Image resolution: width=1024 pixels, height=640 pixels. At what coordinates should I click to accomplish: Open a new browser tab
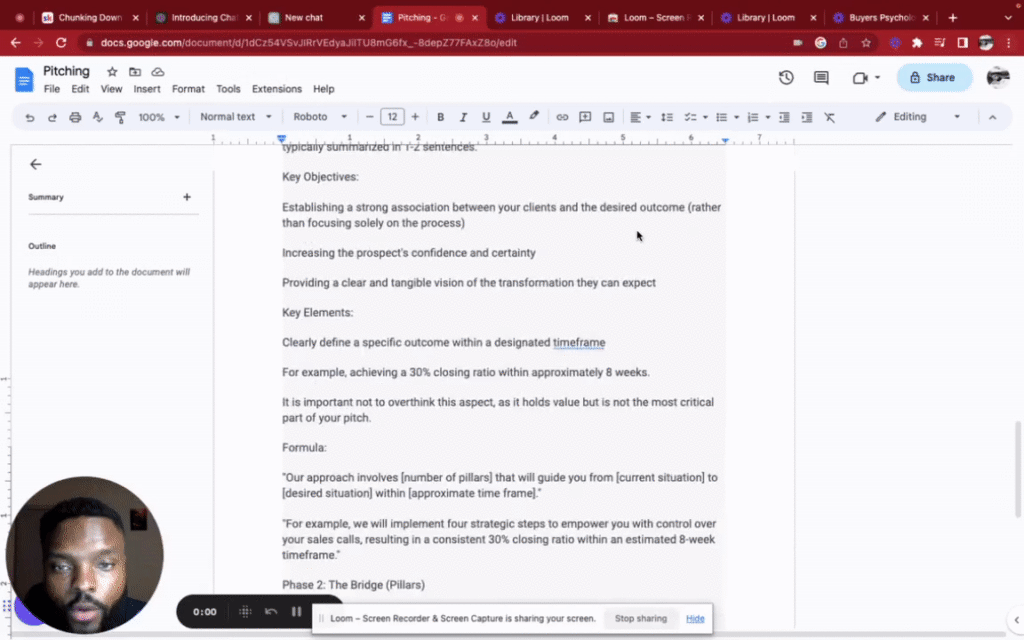[x=952, y=18]
